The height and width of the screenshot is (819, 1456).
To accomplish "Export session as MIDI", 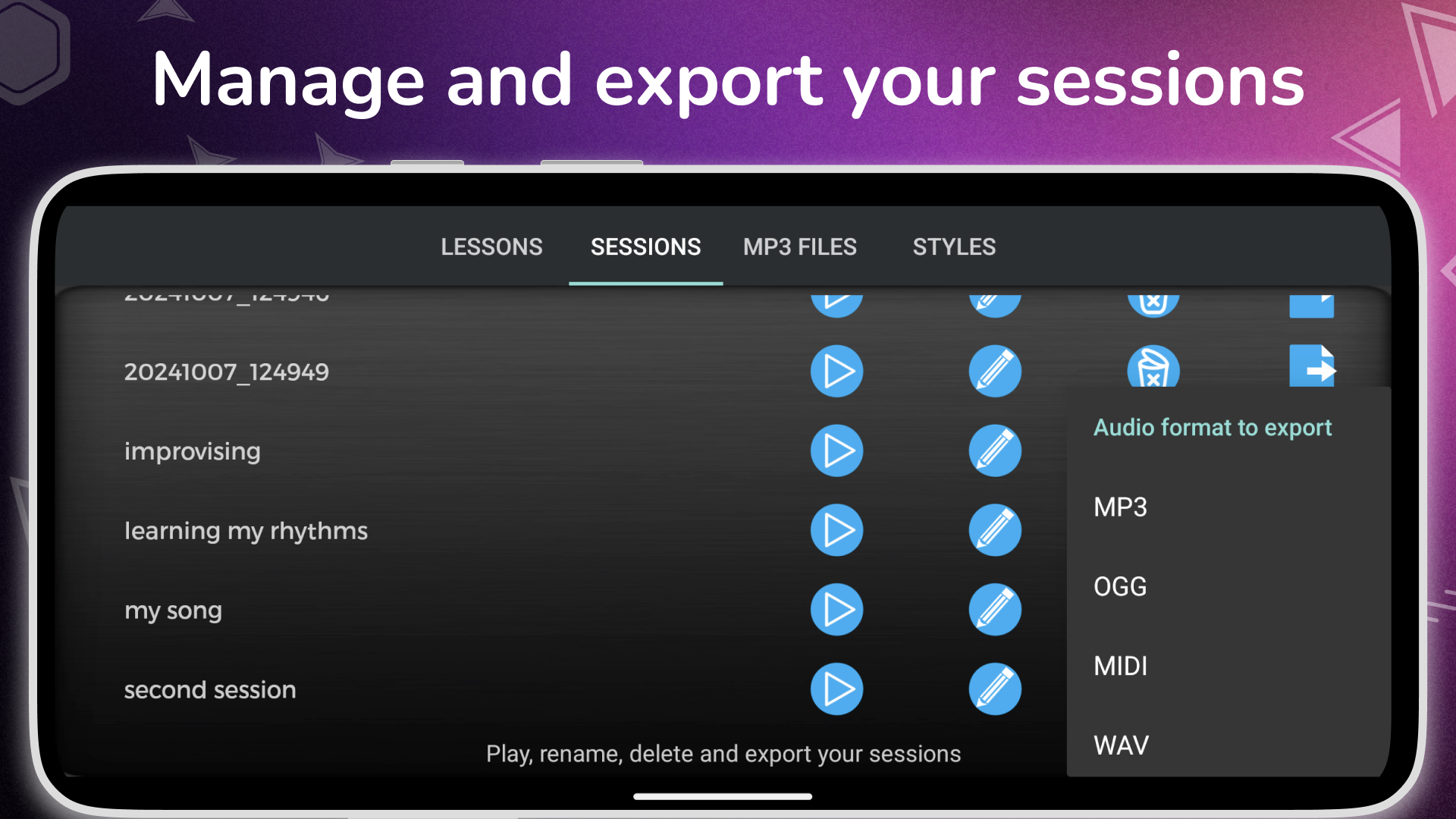I will pos(1120,667).
